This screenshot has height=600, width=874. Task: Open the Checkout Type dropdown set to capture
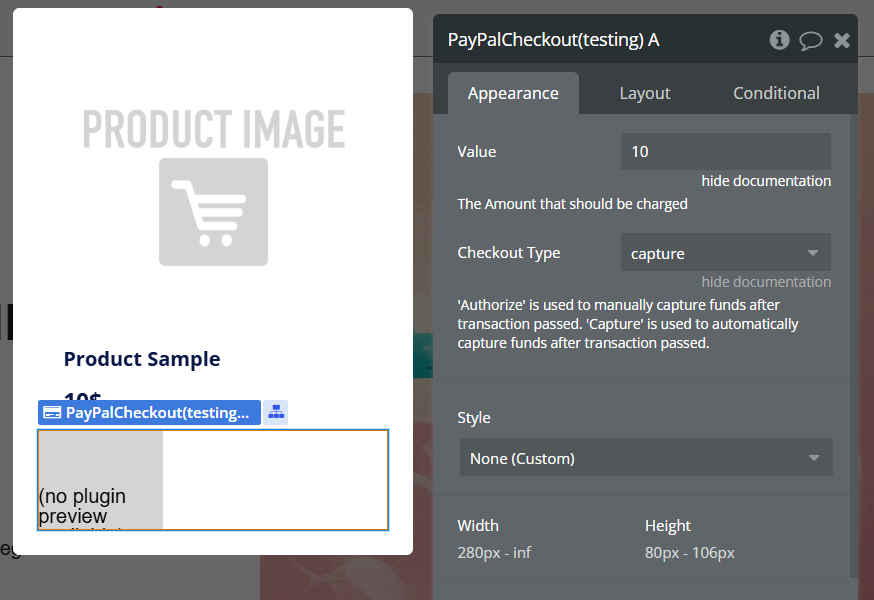click(x=726, y=253)
